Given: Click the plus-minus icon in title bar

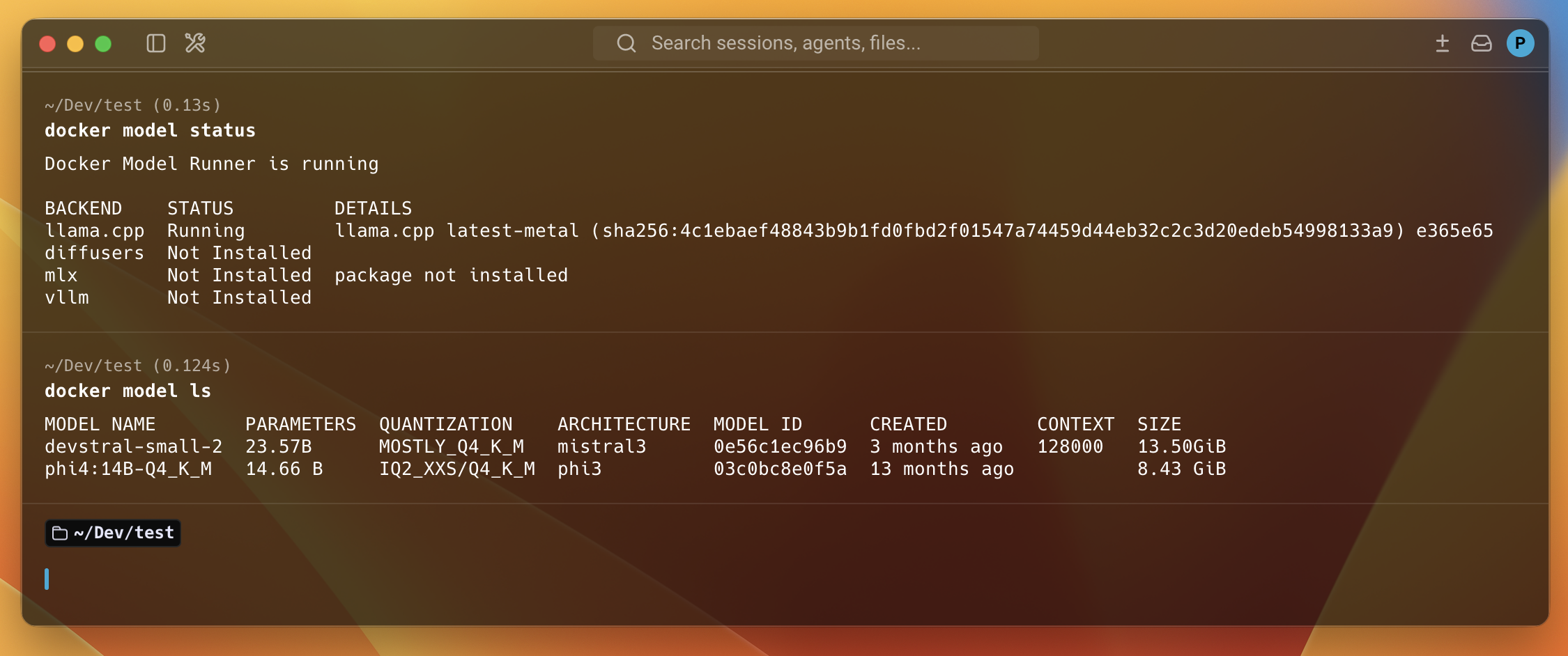Looking at the screenshot, I should 1443,43.
